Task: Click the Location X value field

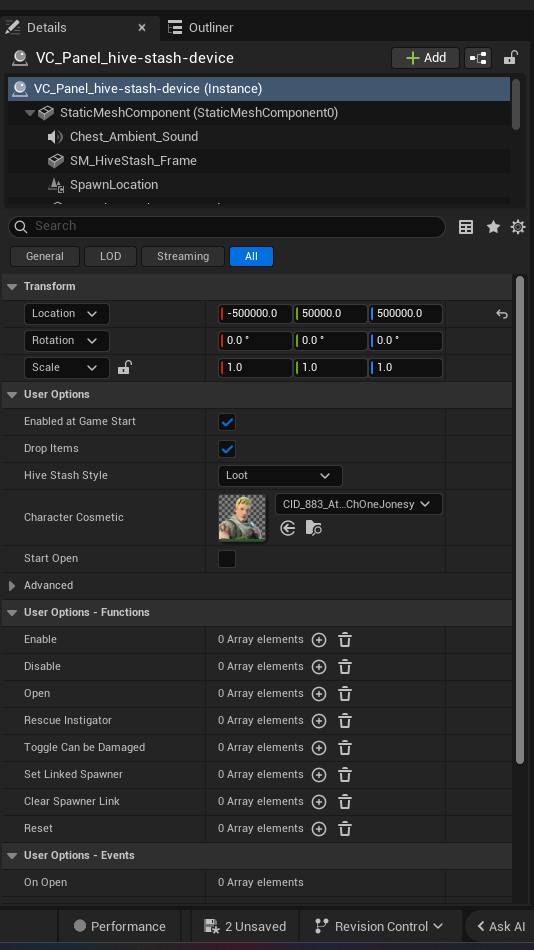Action: [x=255, y=314]
